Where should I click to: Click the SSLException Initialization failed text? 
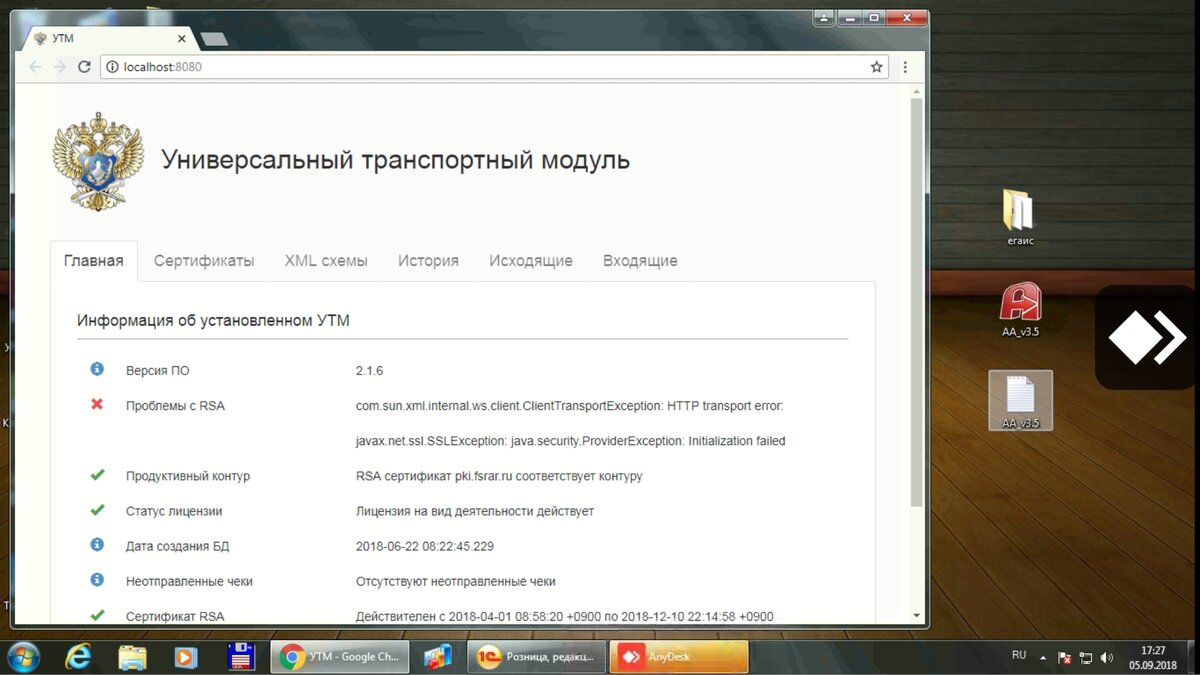[x=570, y=441]
